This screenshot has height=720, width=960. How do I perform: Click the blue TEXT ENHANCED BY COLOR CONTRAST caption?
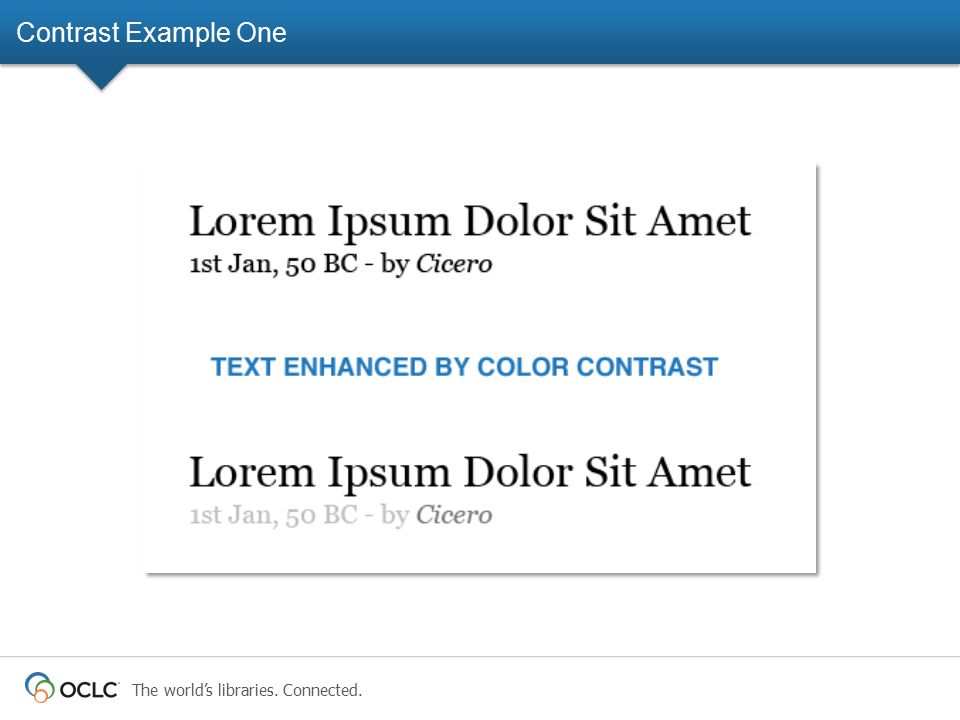(464, 367)
